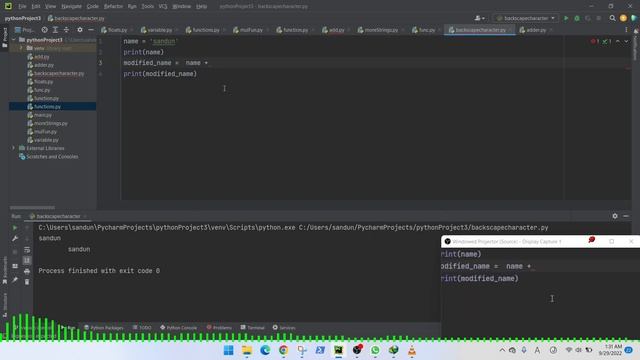Viewport: 640px width, 360px height.
Task: Open the TODO tool window
Action: [142, 328]
